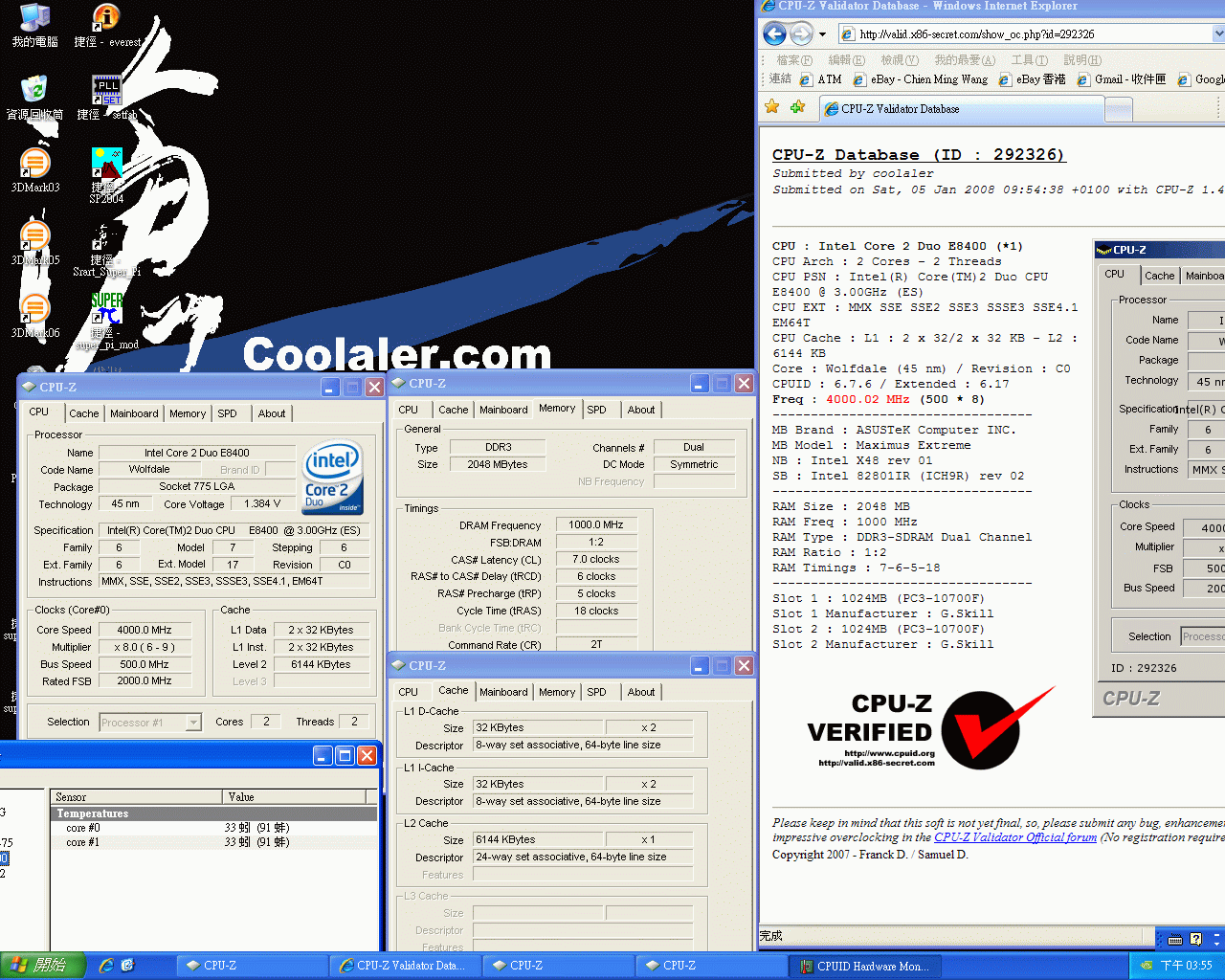Image resolution: width=1225 pixels, height=980 pixels.
Task: Select the 3DMark05 desktop icon
Action: point(34,243)
